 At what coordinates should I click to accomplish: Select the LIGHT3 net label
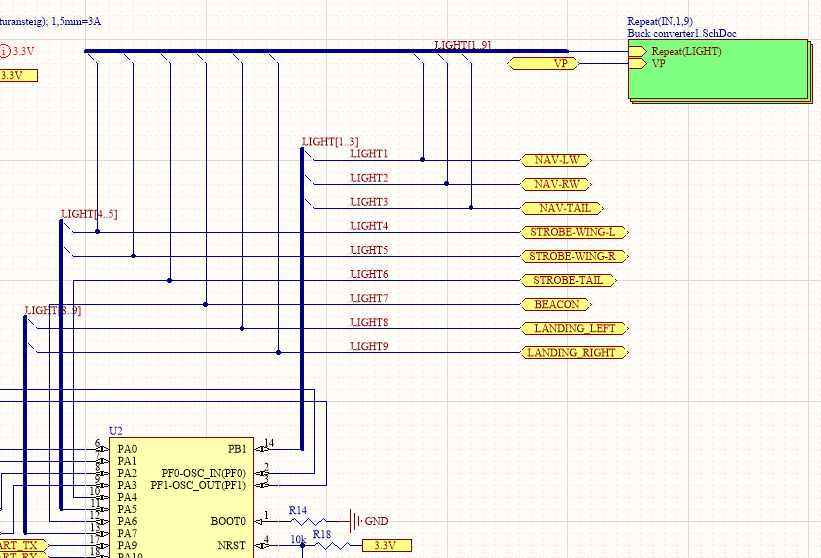(x=369, y=202)
